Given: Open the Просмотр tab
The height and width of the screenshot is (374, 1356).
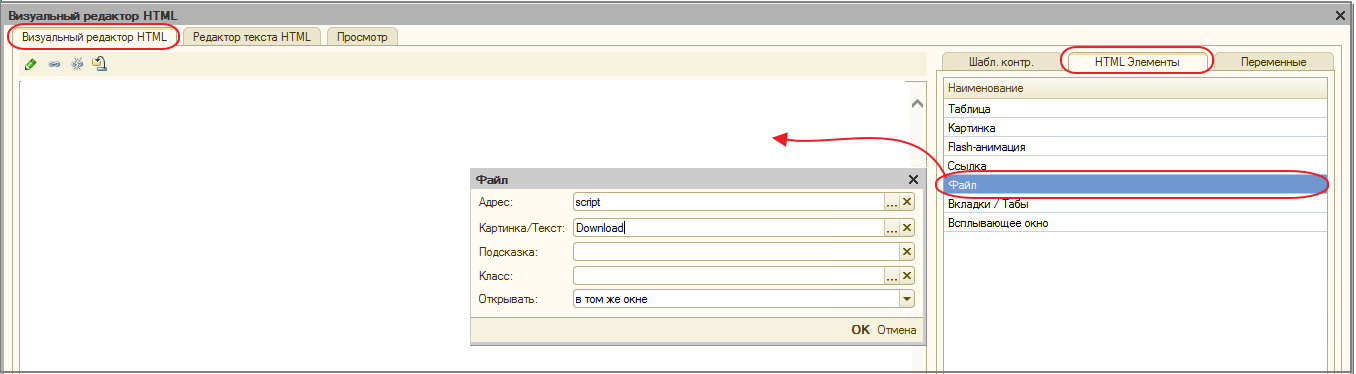Looking at the screenshot, I should pos(362,36).
